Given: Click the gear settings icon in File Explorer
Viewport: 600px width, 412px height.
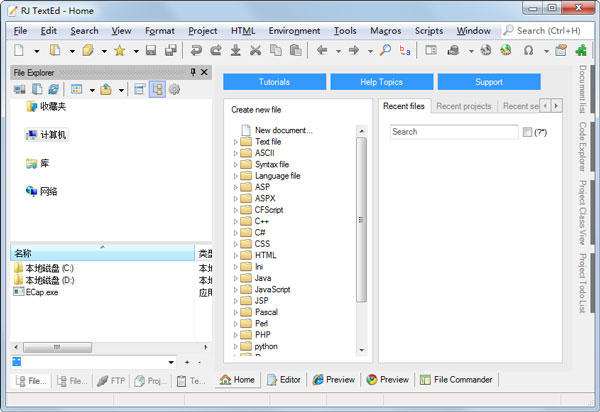Looking at the screenshot, I should [174, 89].
